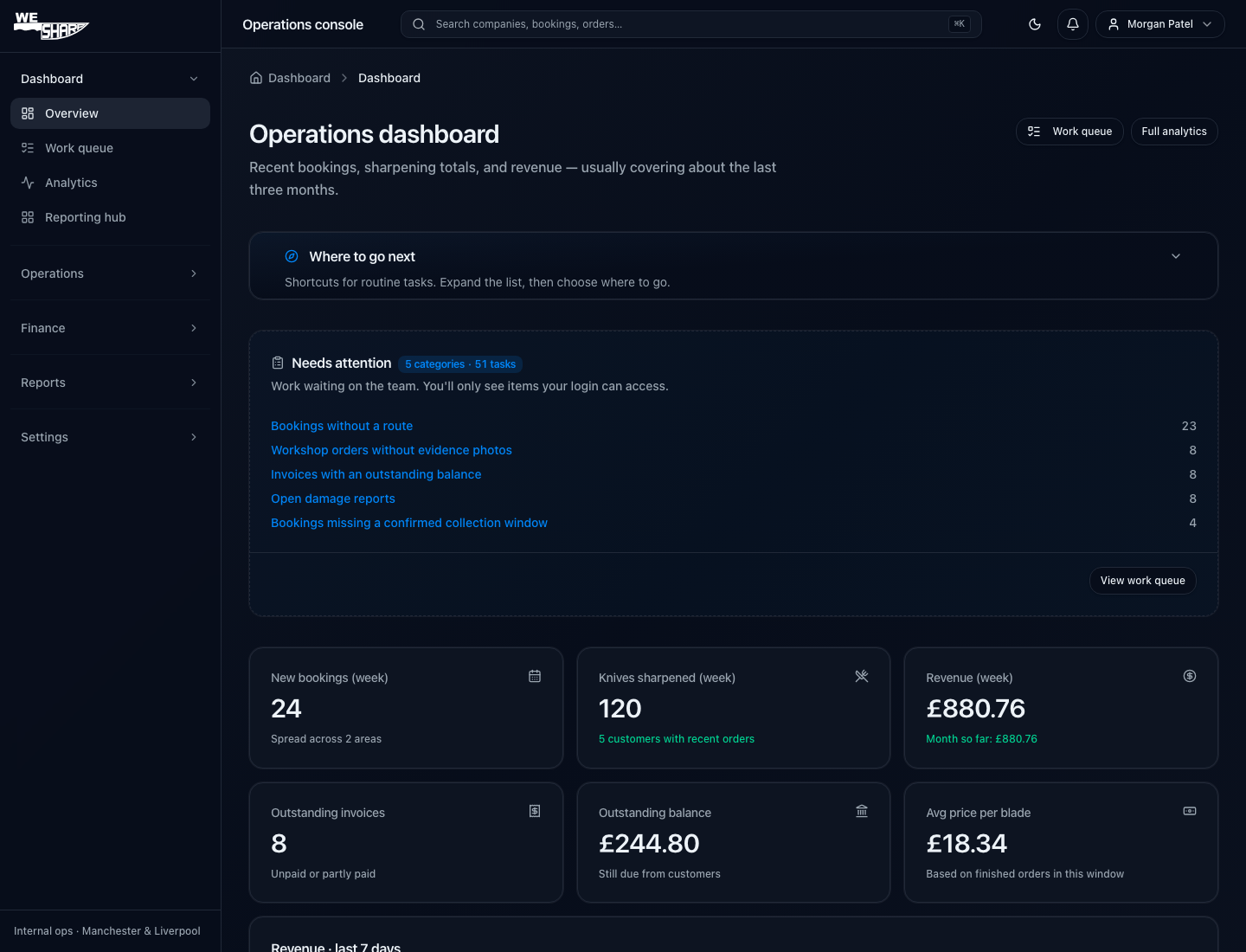Collapse the Dashboard sidebar section
Viewport: 1246px width, 952px height.
pos(110,79)
